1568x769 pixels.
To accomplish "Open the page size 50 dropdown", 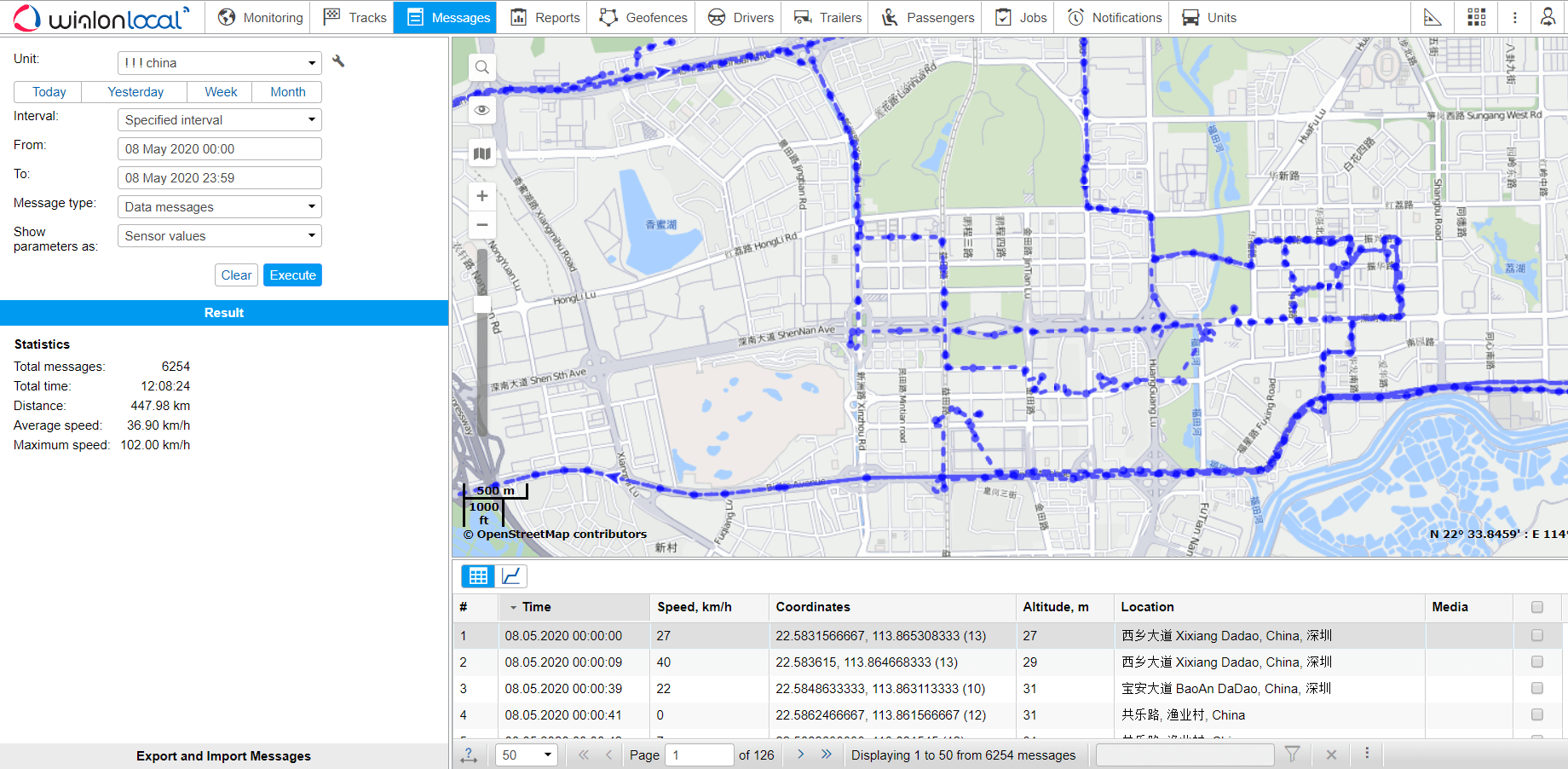I will pos(526,755).
